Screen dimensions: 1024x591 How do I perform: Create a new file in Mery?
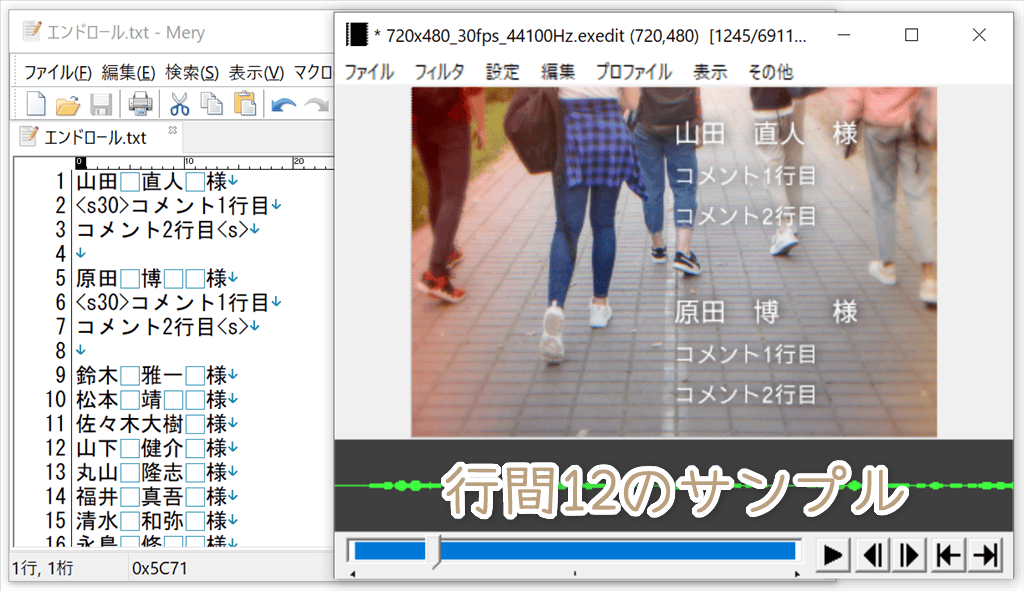(36, 103)
